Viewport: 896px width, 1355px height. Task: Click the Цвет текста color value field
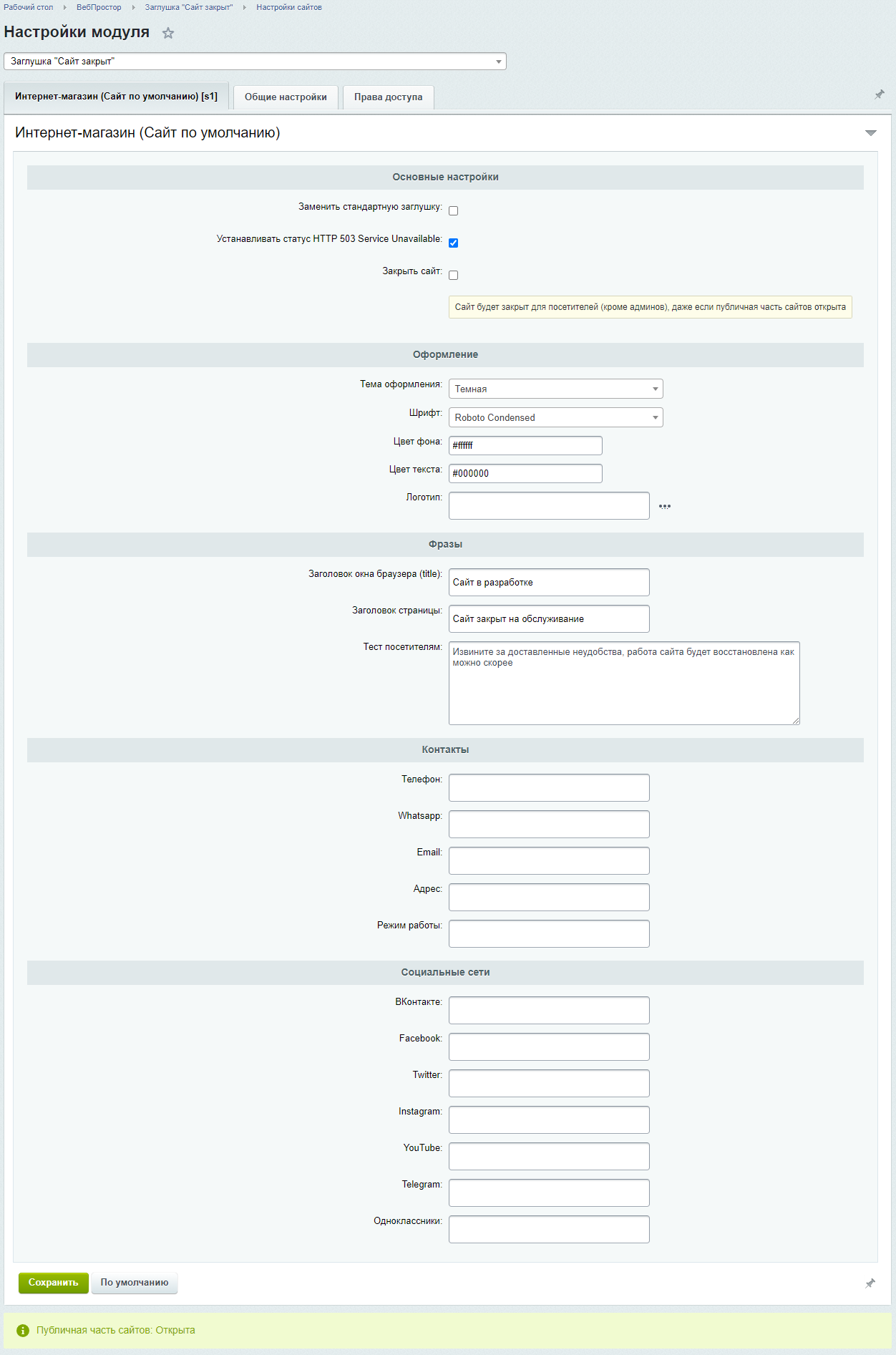525,473
